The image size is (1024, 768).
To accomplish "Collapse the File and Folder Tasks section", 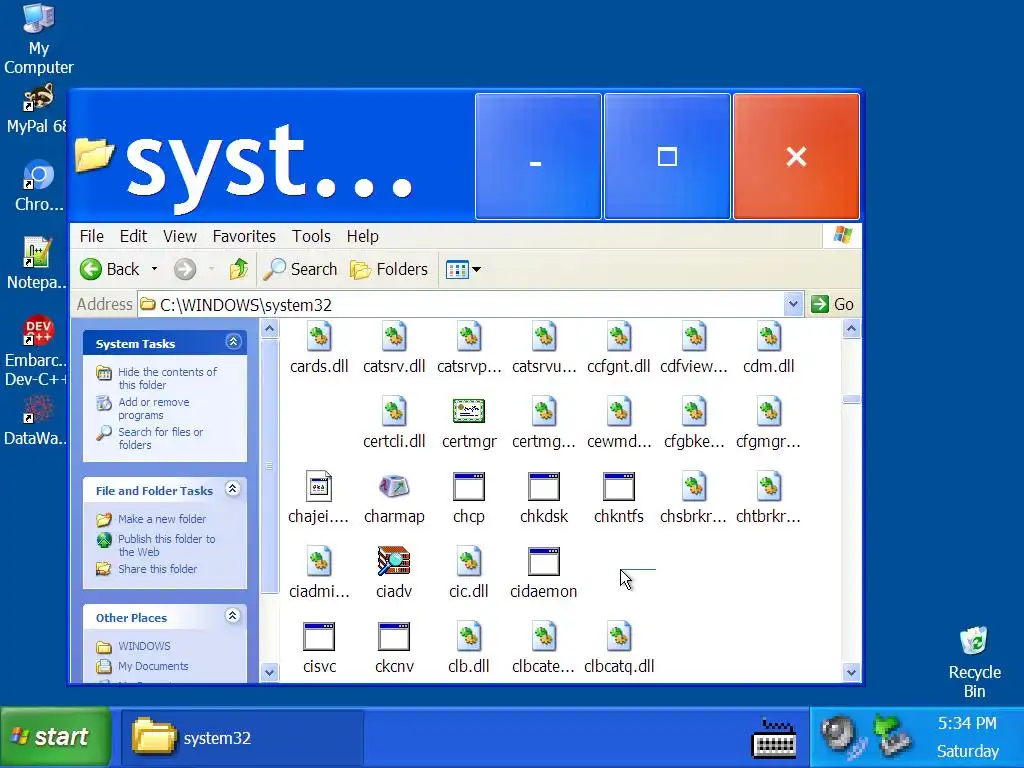I will [x=232, y=488].
